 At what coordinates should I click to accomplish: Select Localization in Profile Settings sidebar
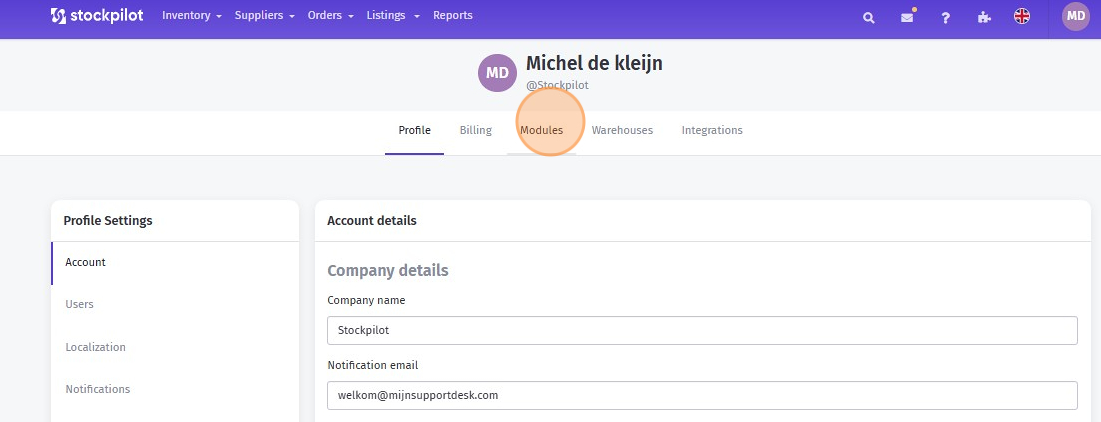click(x=96, y=347)
